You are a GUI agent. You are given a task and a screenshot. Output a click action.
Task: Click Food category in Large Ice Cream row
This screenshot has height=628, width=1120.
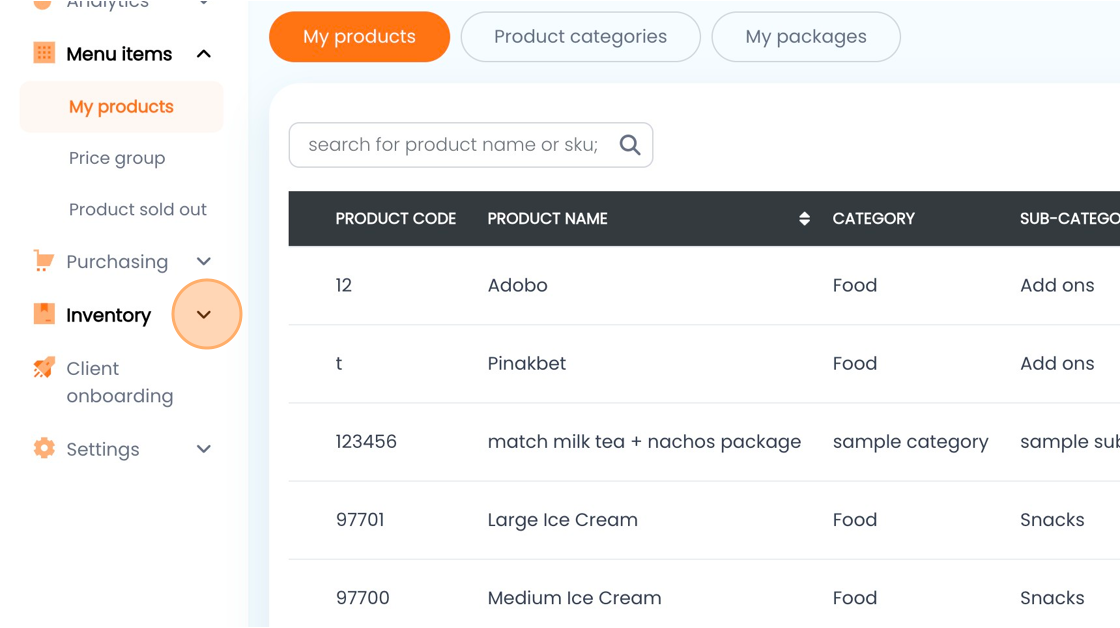click(x=855, y=519)
